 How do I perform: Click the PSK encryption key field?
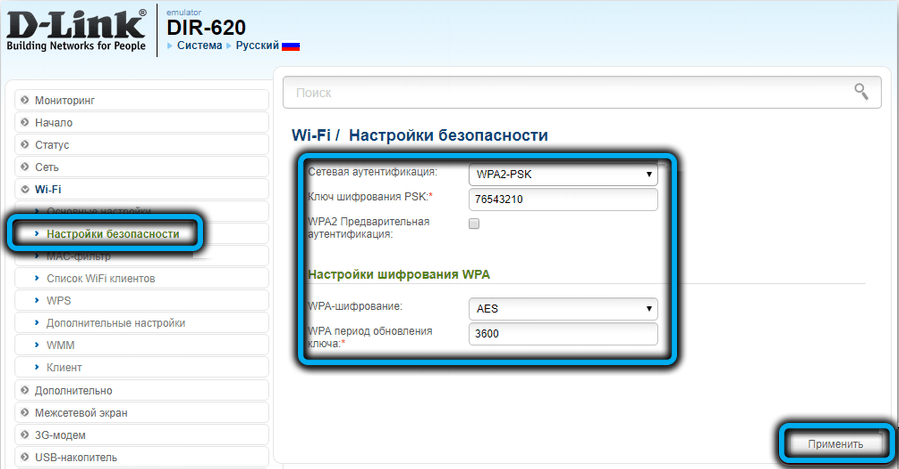click(x=563, y=199)
